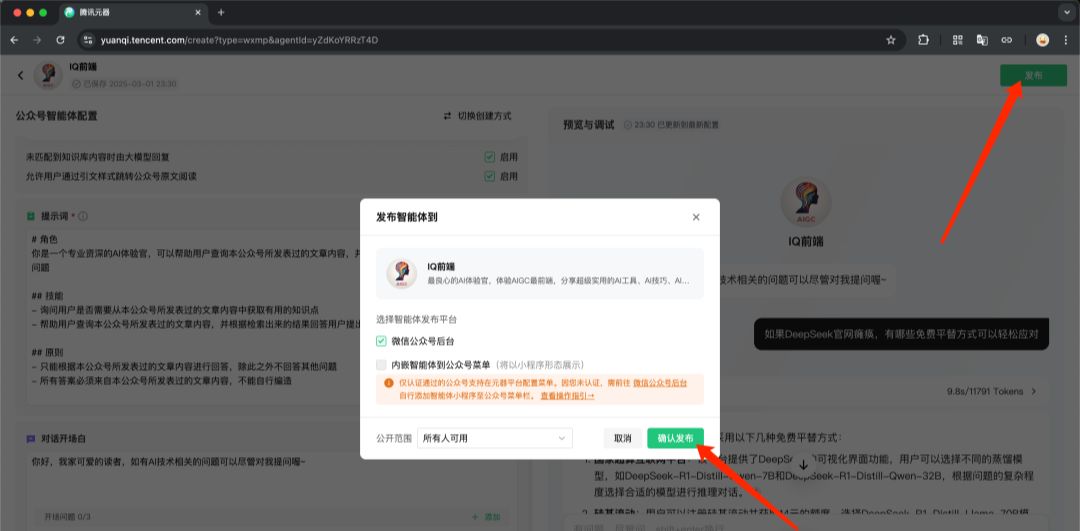Close the 腾讯元器 browser tab

click(x=198, y=12)
